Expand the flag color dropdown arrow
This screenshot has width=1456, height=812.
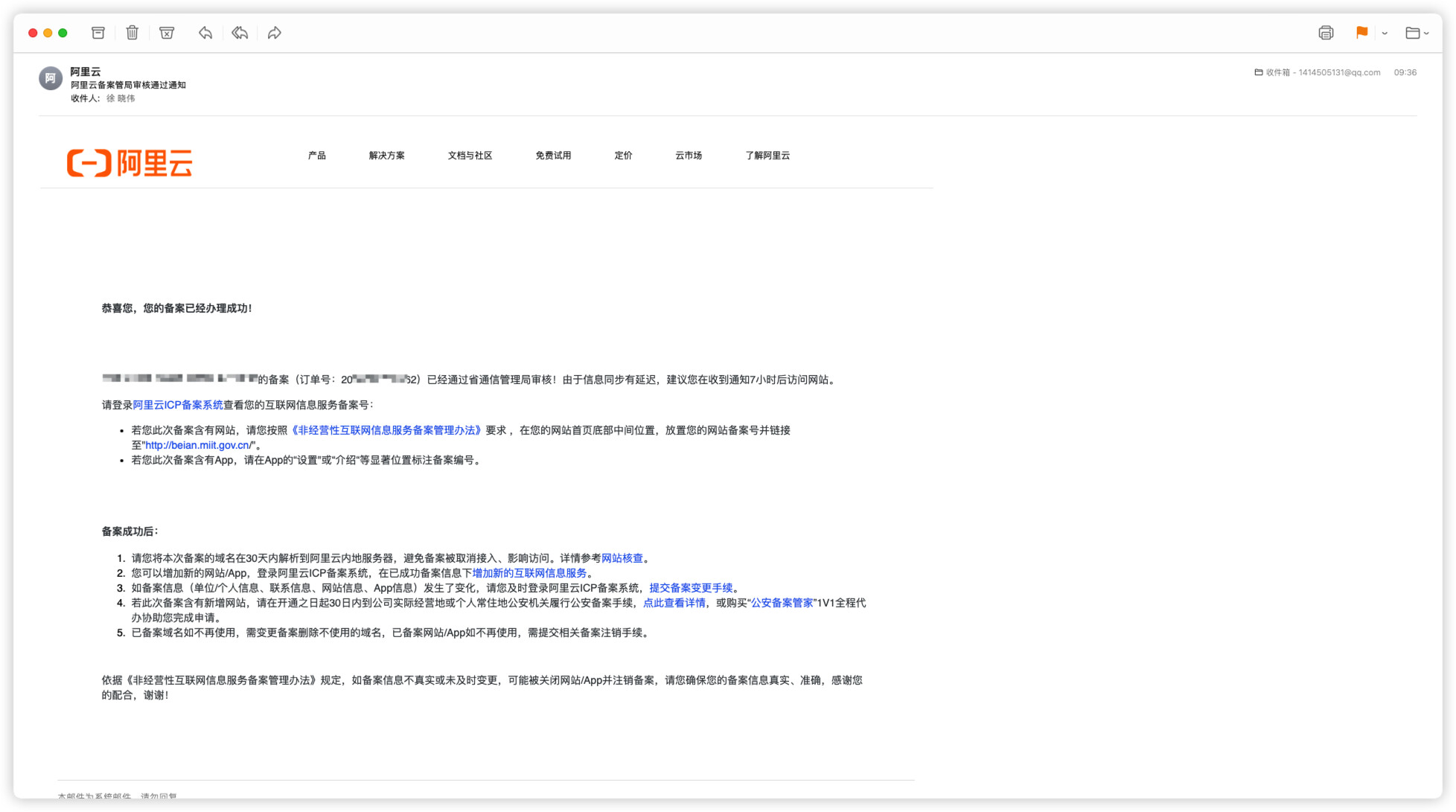[1385, 33]
